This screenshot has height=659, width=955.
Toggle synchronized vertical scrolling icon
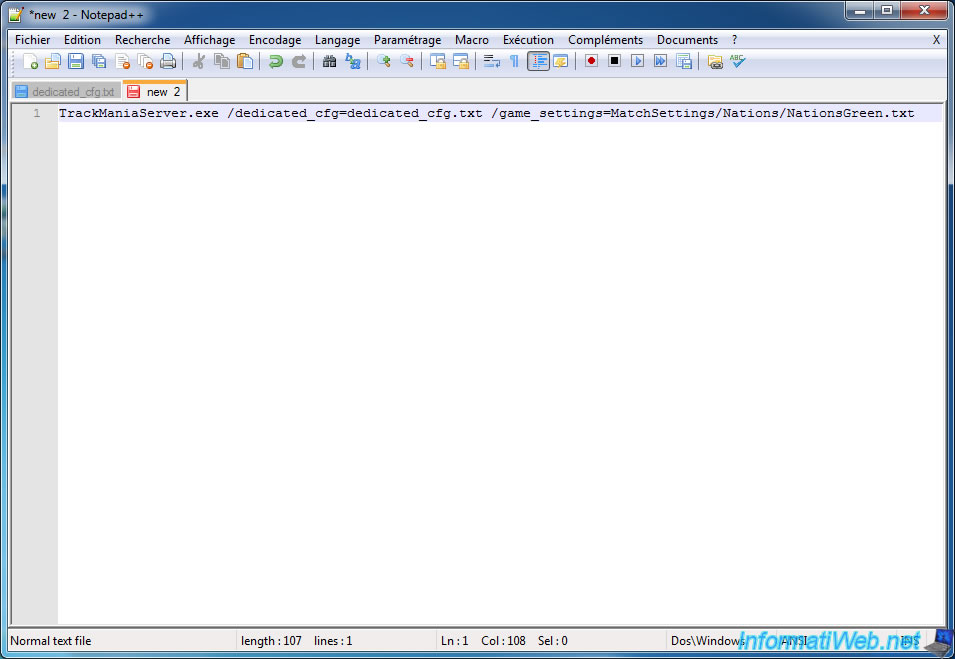[x=437, y=61]
